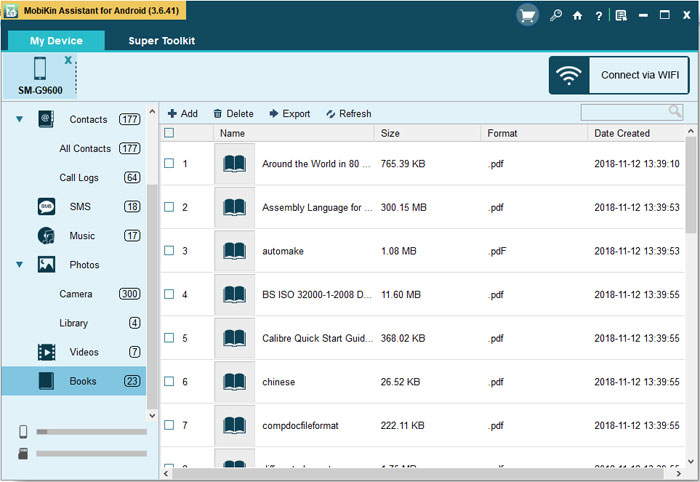Click the Music note icon
This screenshot has width=700, height=482.
(x=46, y=236)
